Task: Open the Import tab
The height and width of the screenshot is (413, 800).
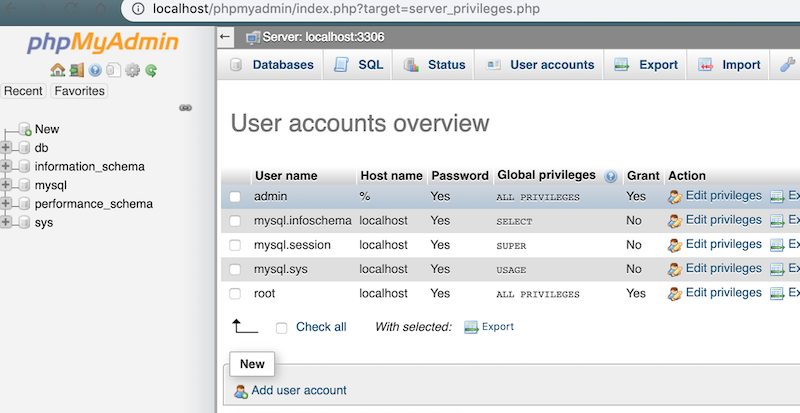Action: (x=729, y=65)
